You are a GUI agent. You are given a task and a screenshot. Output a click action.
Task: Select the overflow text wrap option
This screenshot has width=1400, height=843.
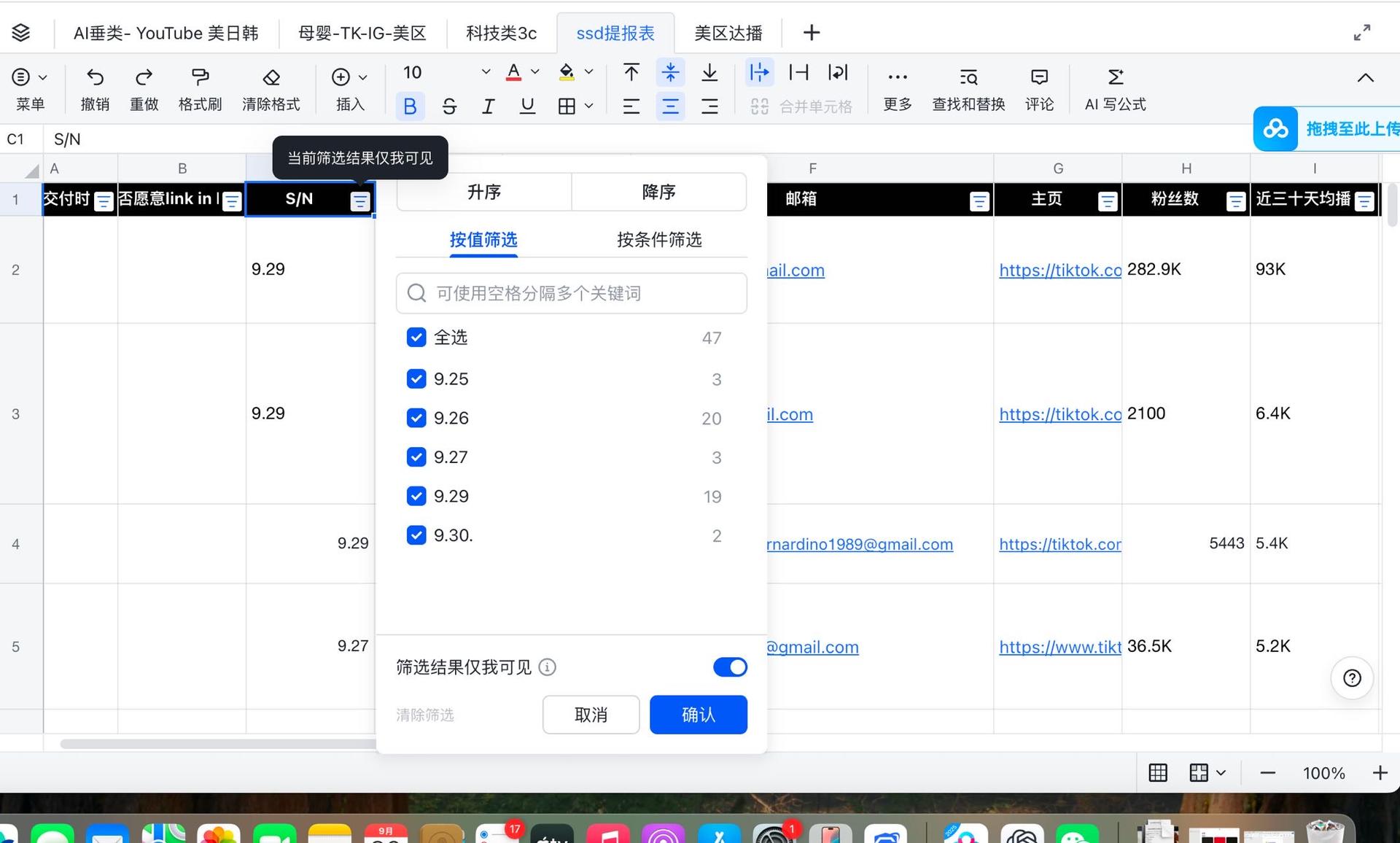click(760, 72)
